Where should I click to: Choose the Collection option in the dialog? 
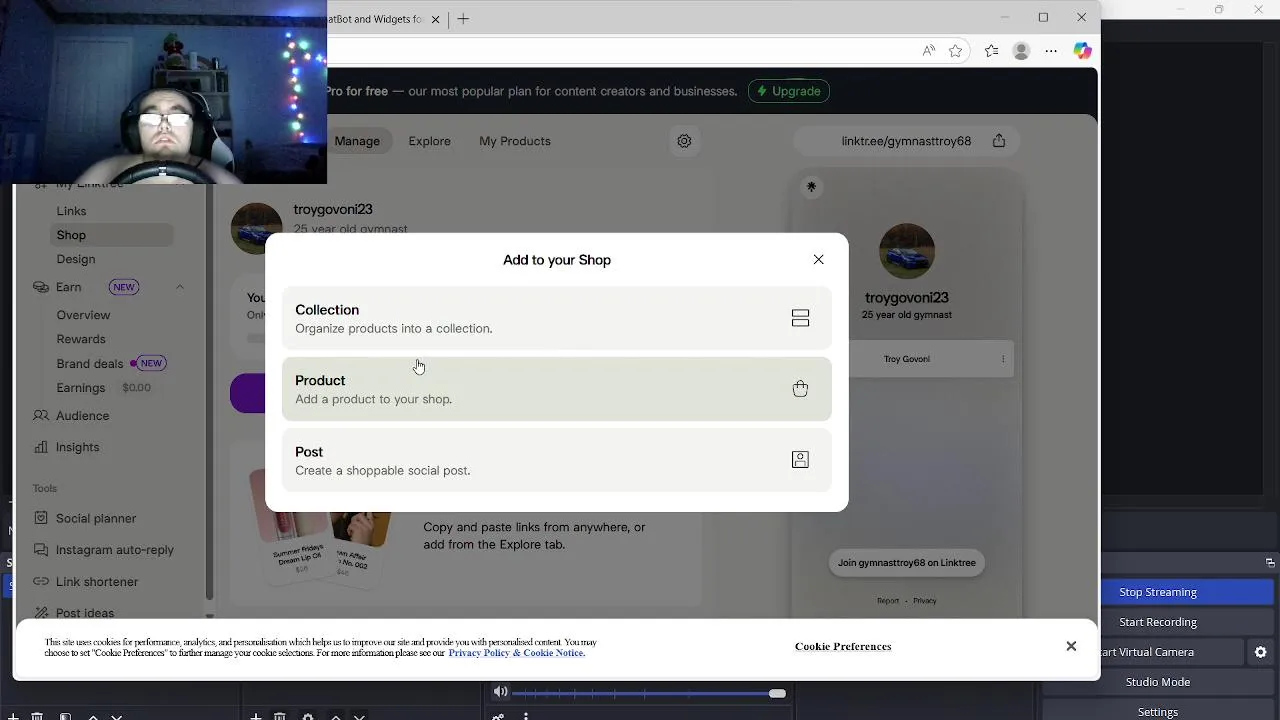pyautogui.click(x=556, y=318)
